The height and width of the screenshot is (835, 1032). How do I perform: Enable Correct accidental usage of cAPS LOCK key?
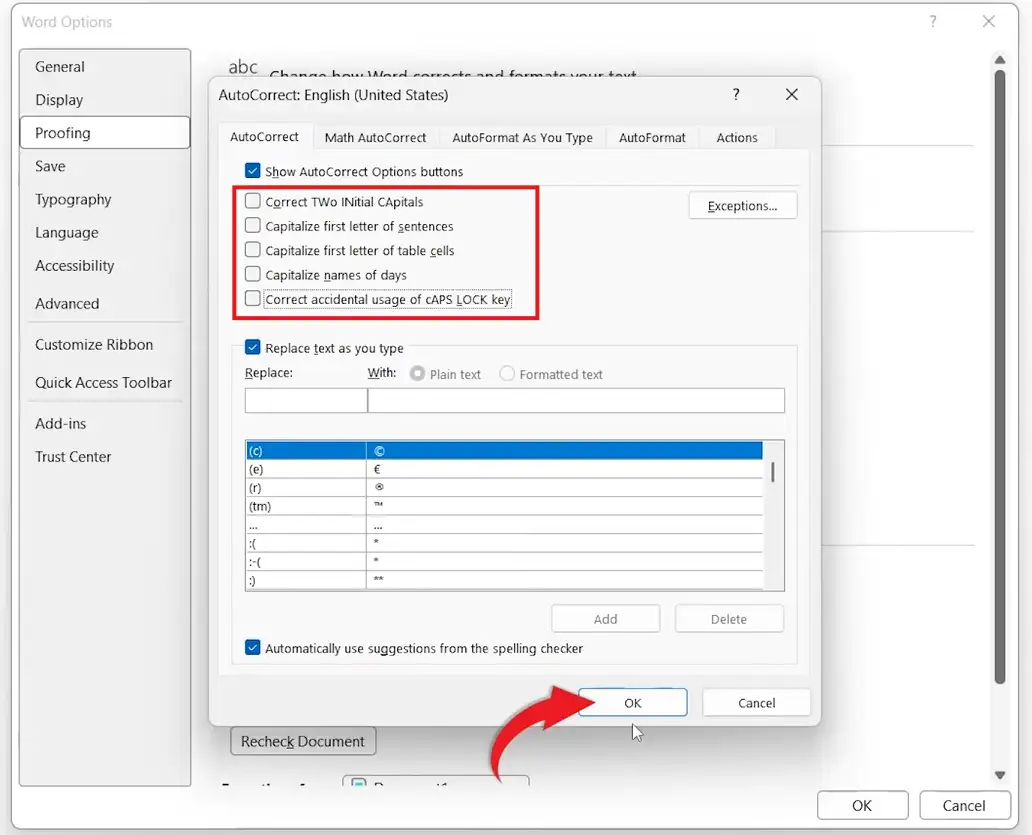click(x=253, y=298)
